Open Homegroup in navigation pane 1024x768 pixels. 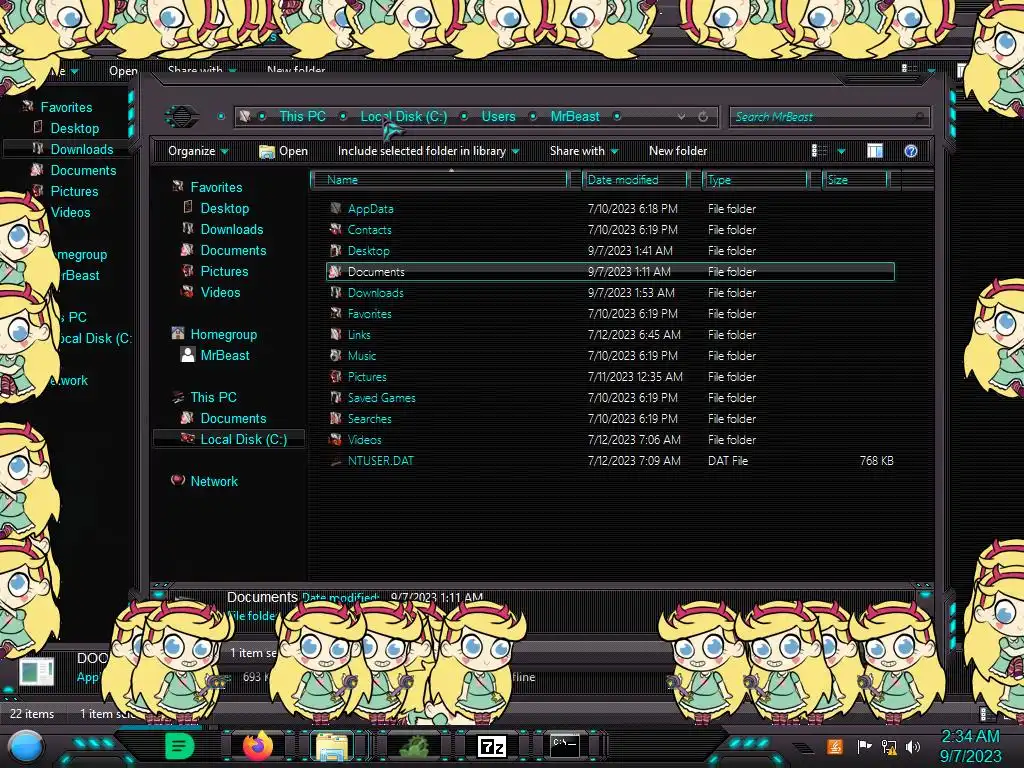[223, 334]
